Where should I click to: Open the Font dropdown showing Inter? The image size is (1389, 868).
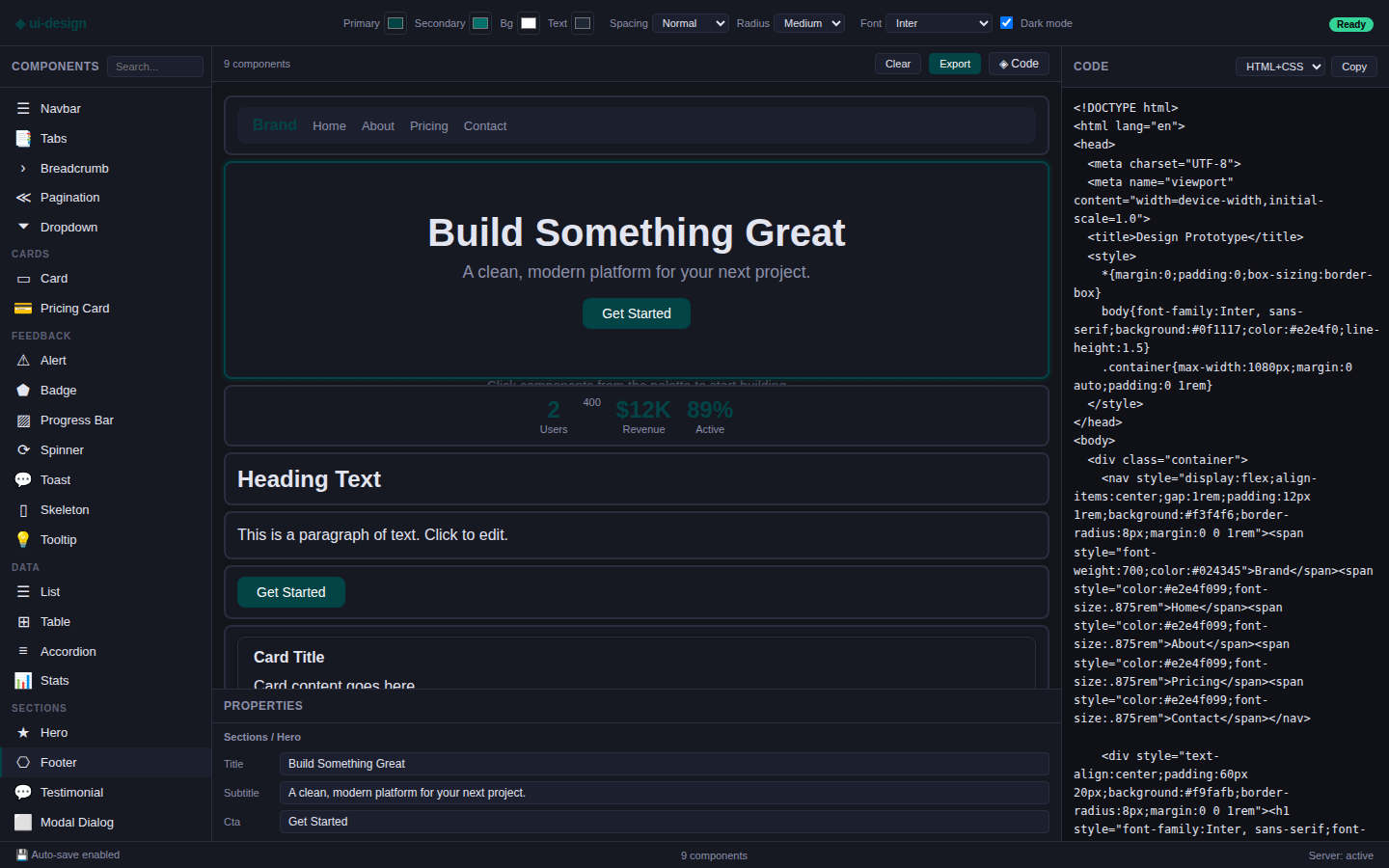(x=940, y=23)
